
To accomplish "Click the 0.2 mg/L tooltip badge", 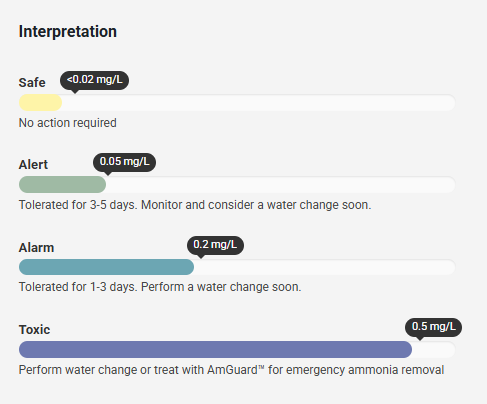I will pyautogui.click(x=215, y=245).
